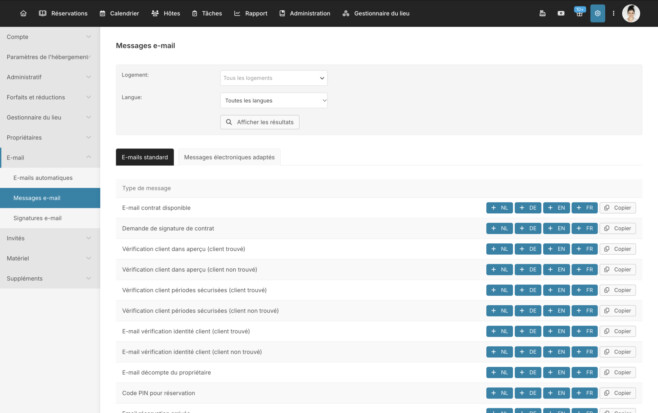Viewport: 658px width, 413px height.
Task: Open the Hôtes menu
Action: pos(166,13)
